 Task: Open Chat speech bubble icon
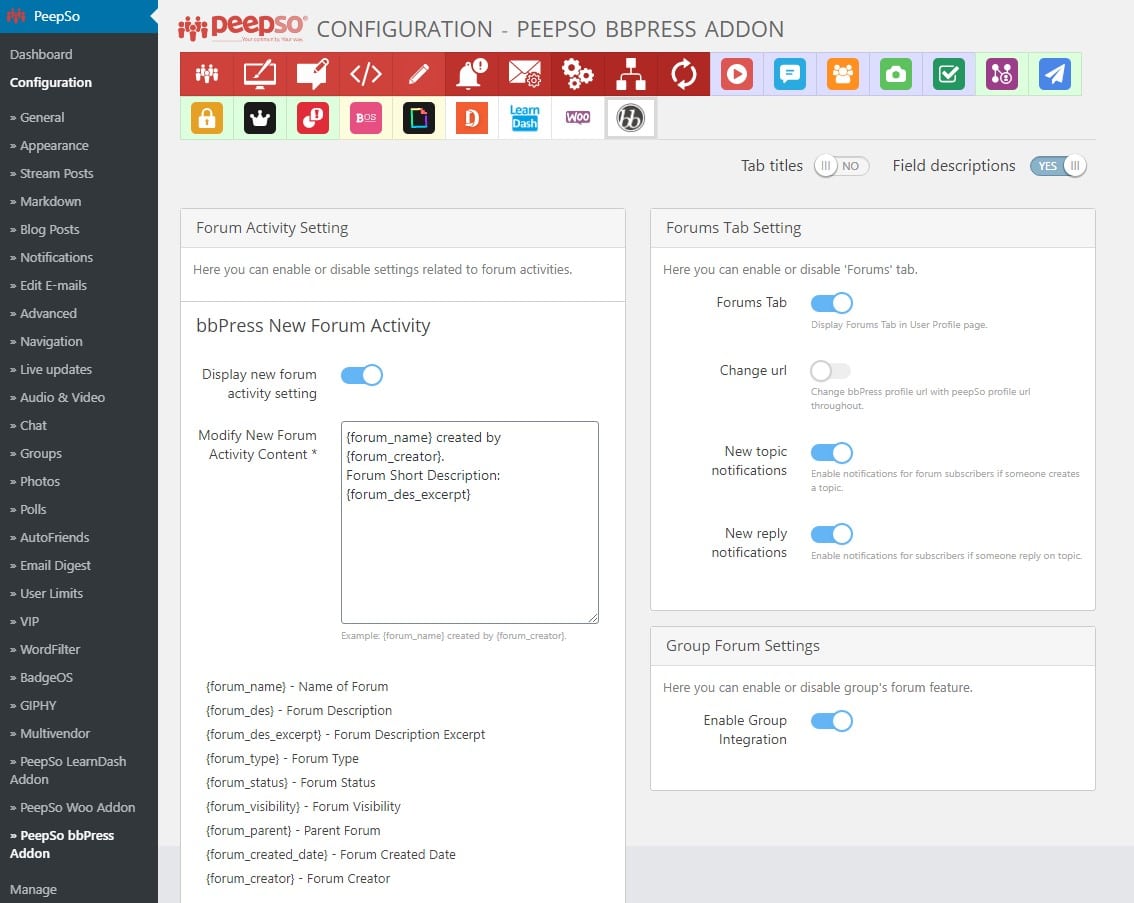[x=790, y=74]
